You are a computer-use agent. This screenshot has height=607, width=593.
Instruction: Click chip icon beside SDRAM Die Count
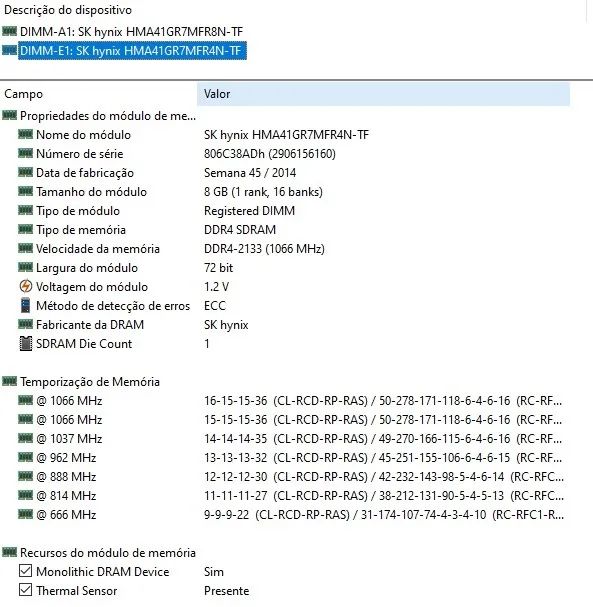click(26, 343)
